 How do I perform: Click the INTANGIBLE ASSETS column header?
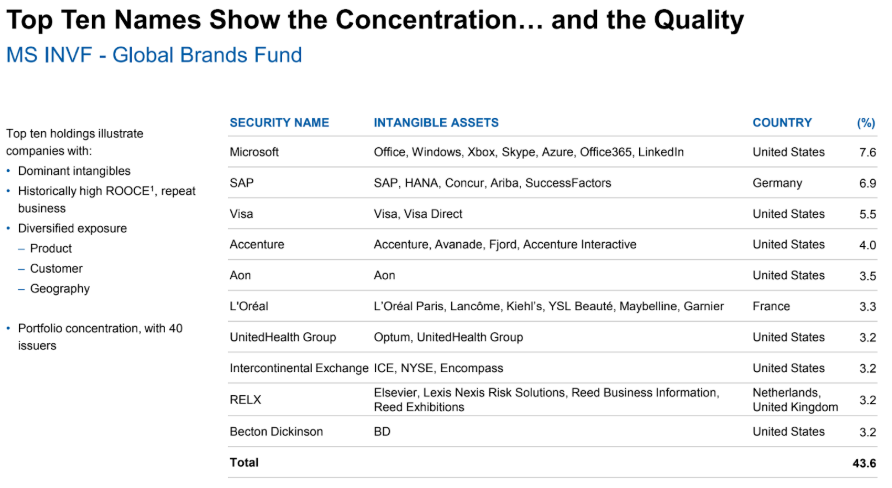[x=436, y=123]
